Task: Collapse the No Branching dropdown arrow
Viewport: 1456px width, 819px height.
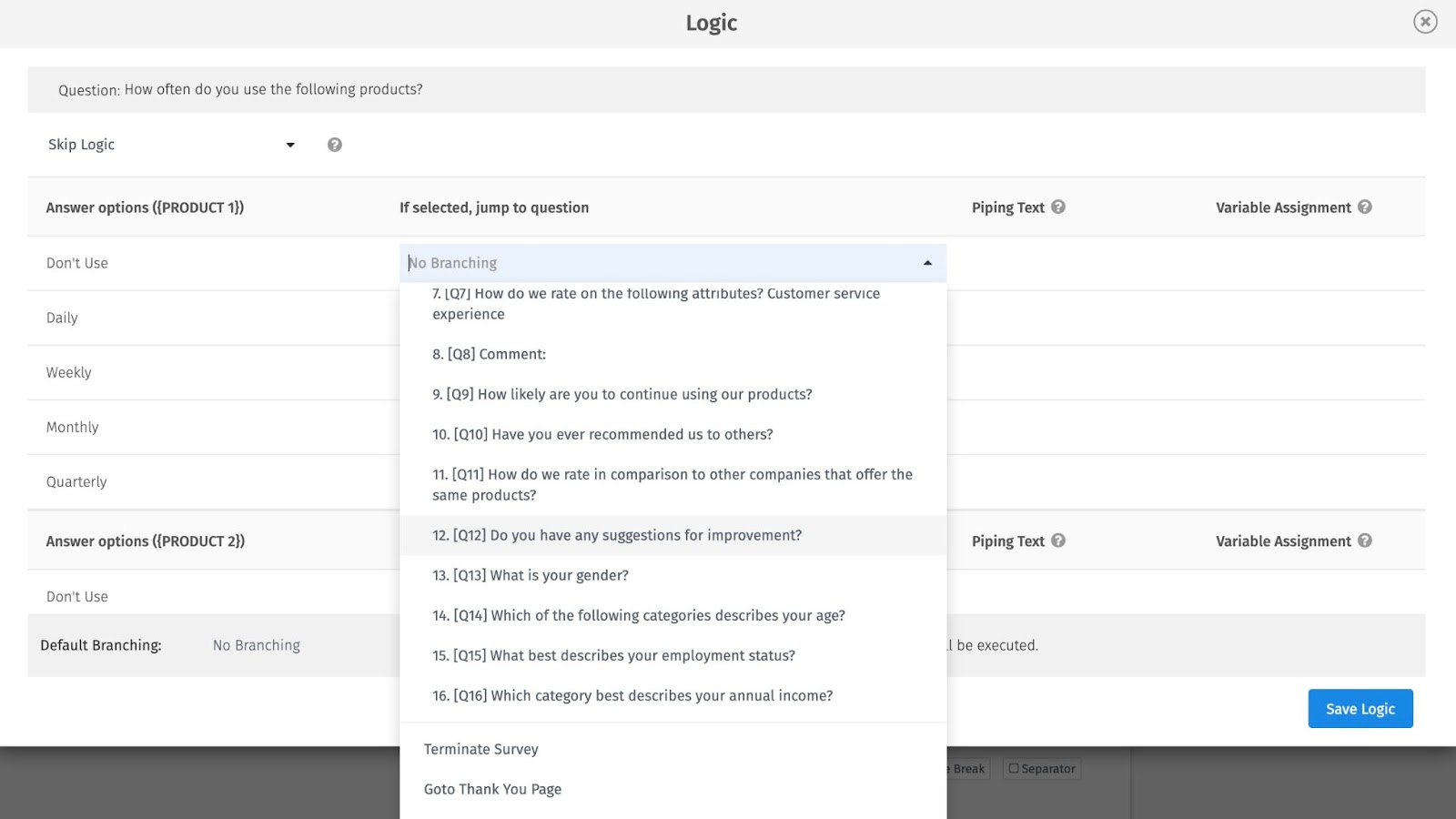Action: [927, 263]
